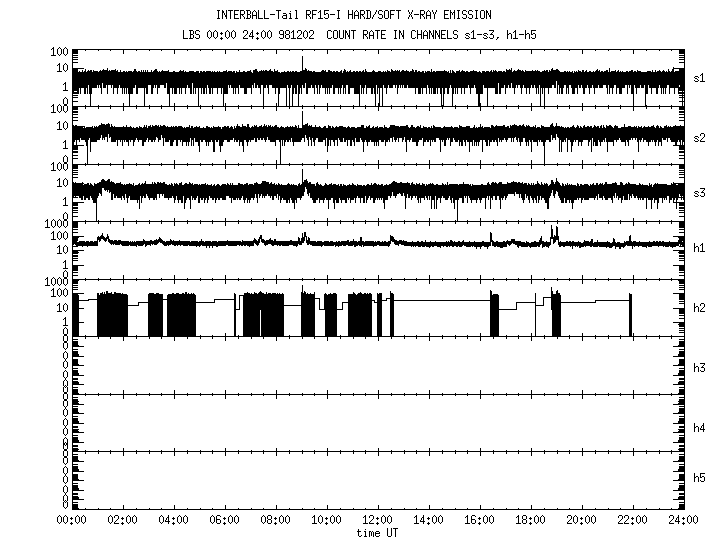Click the 04:00 time axis tick label
This screenshot has height=550, width=720.
coord(173,521)
